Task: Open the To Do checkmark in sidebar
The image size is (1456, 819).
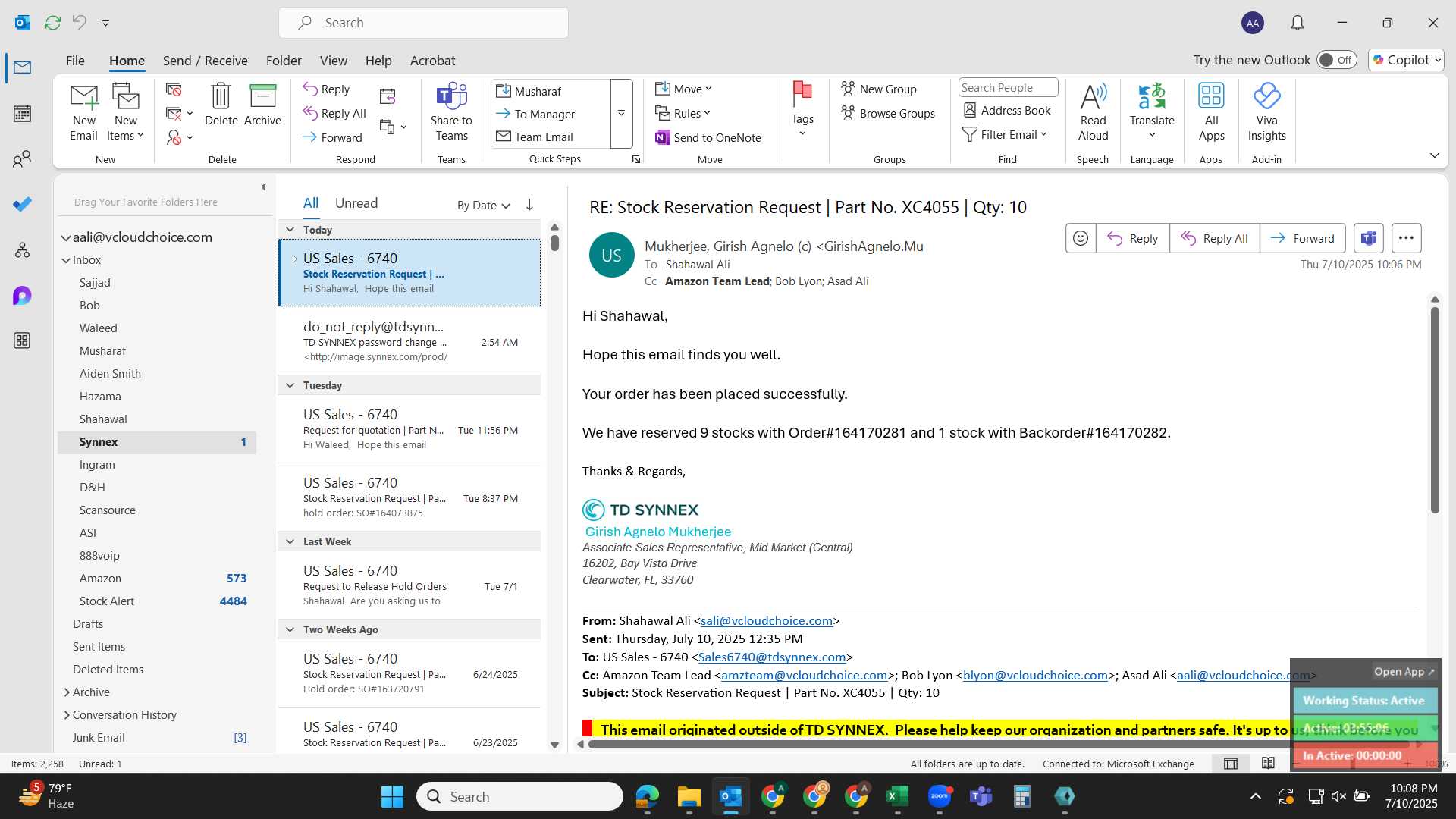Action: coord(22,204)
